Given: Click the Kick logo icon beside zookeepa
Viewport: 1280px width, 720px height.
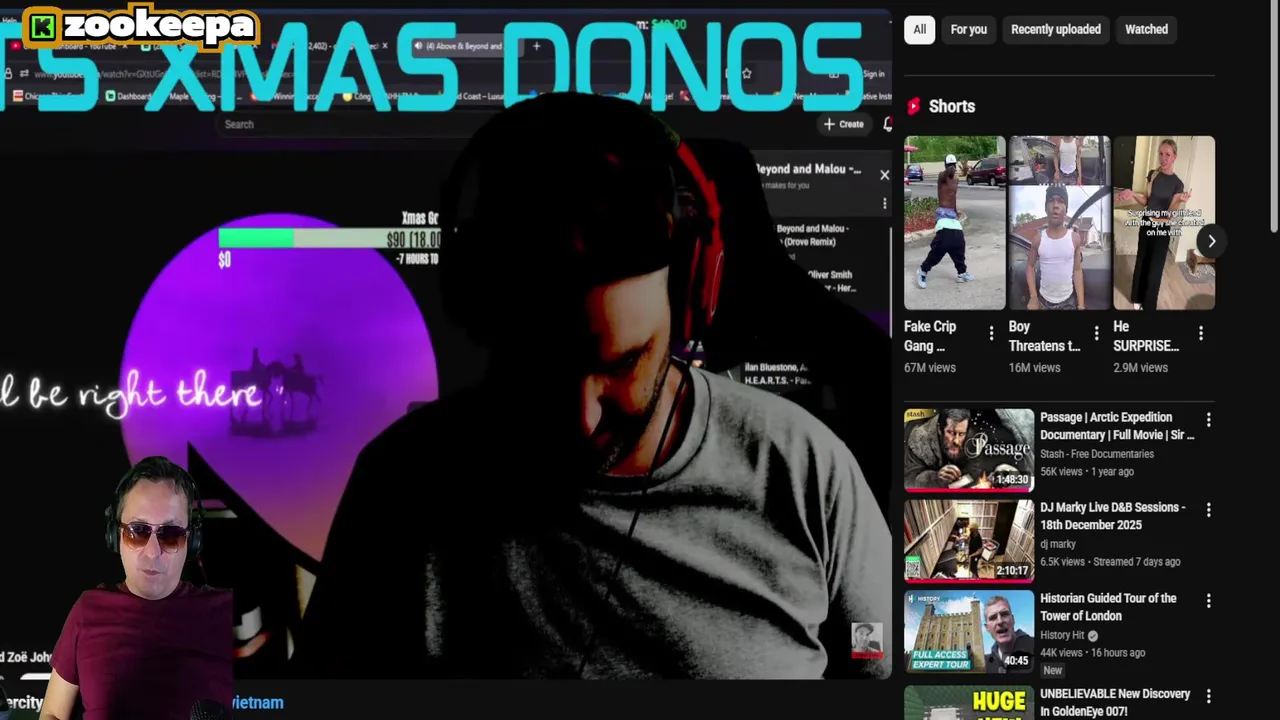Looking at the screenshot, I should pos(43,27).
